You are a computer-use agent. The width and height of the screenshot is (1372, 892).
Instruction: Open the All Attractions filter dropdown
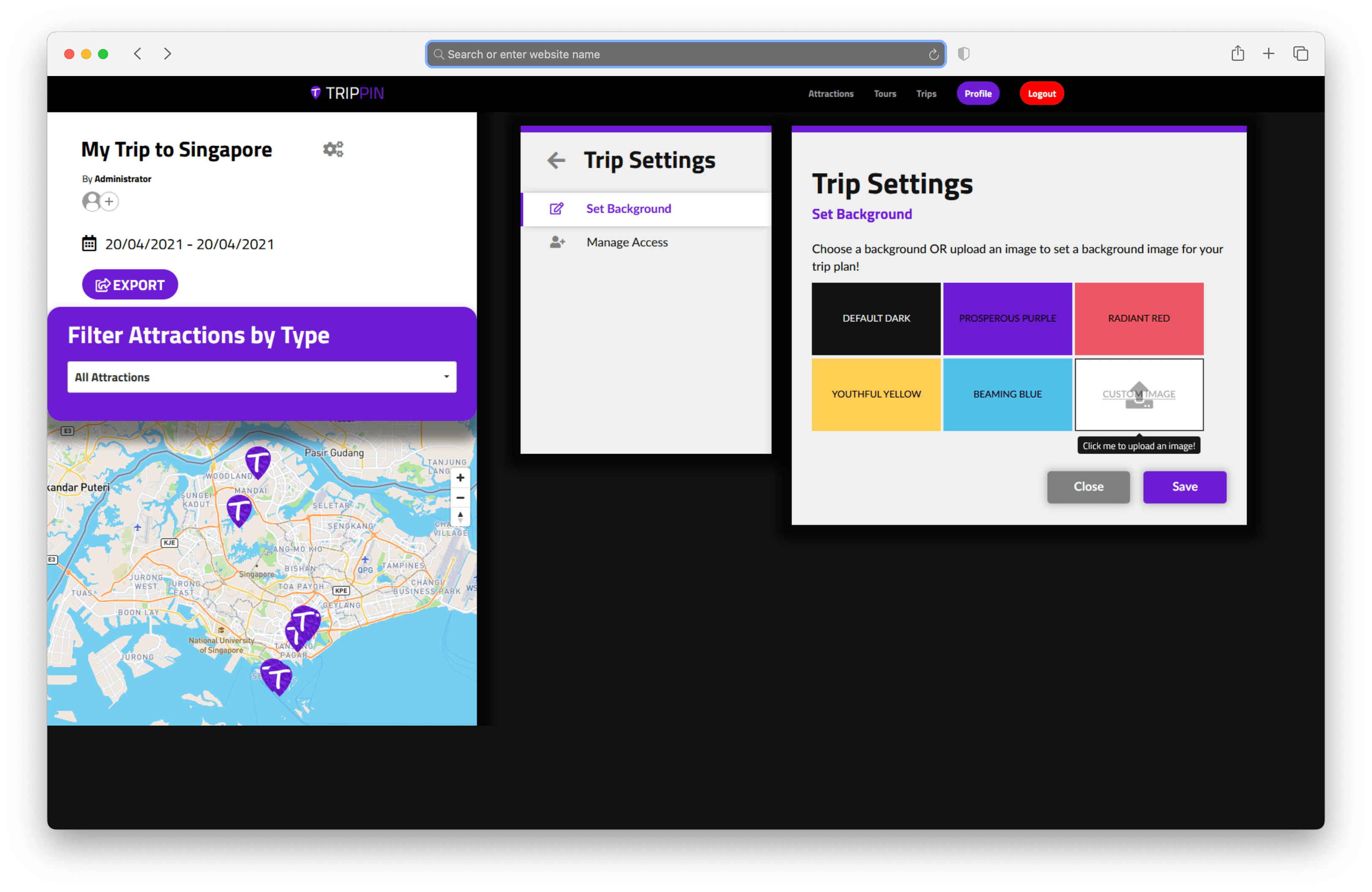pyautogui.click(x=262, y=377)
